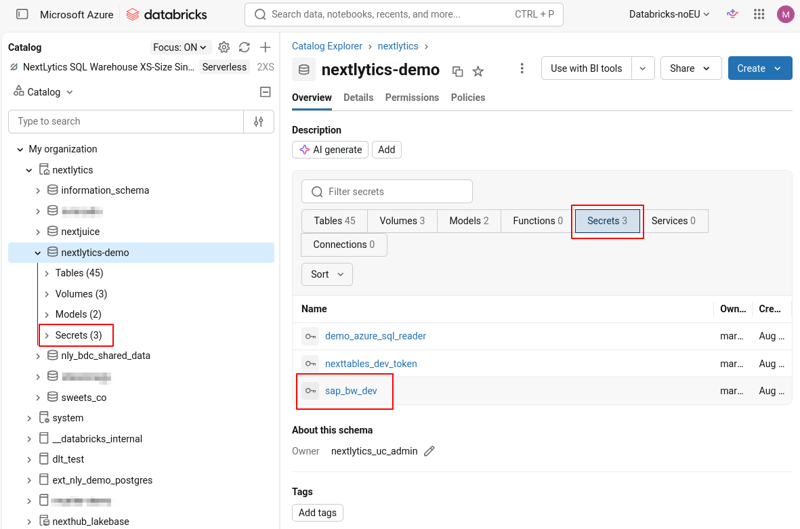The height and width of the screenshot is (529, 800).
Task: Open the Databricks assistant sparkle icon
Action: click(732, 14)
